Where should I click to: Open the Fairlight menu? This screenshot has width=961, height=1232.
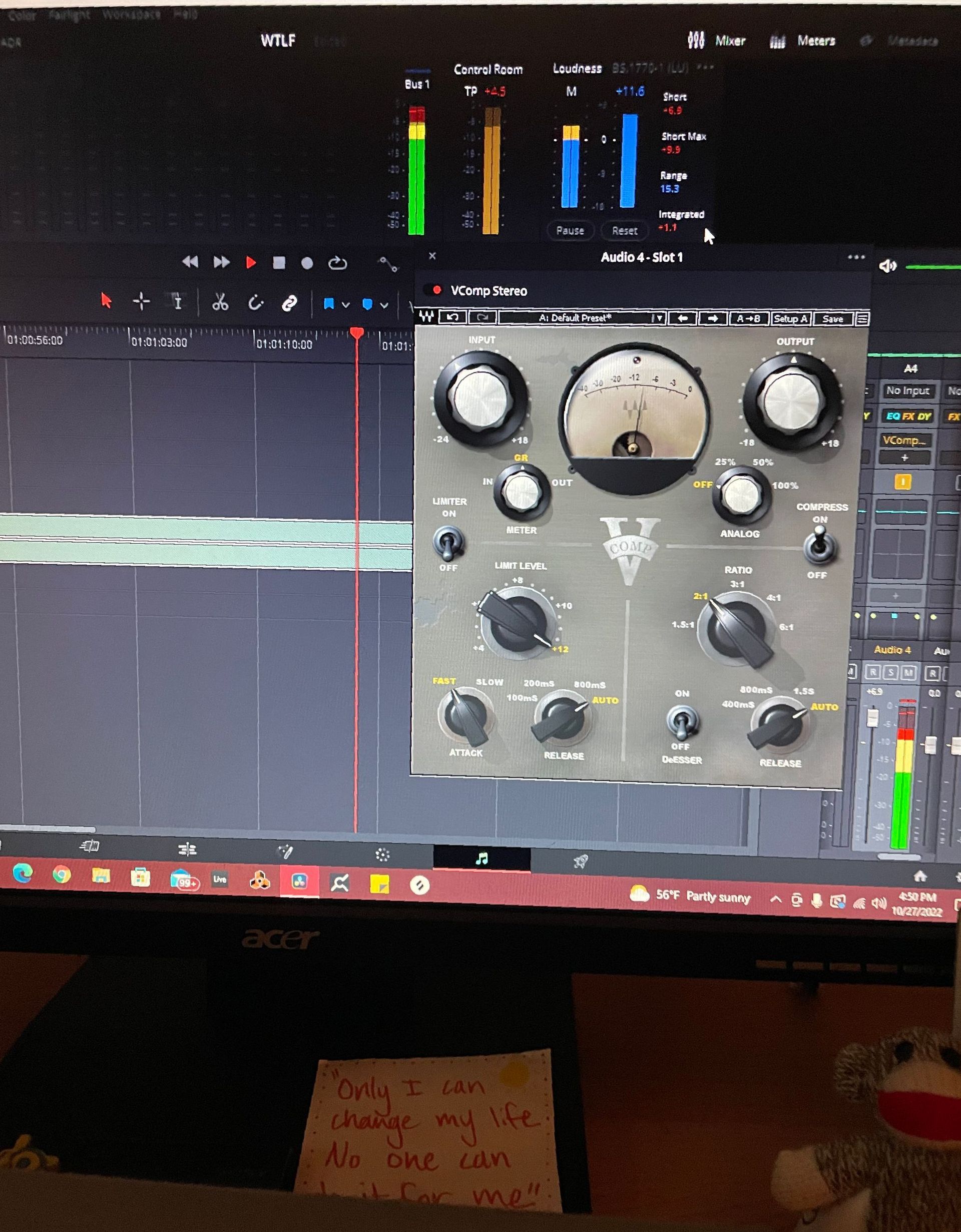70,14
